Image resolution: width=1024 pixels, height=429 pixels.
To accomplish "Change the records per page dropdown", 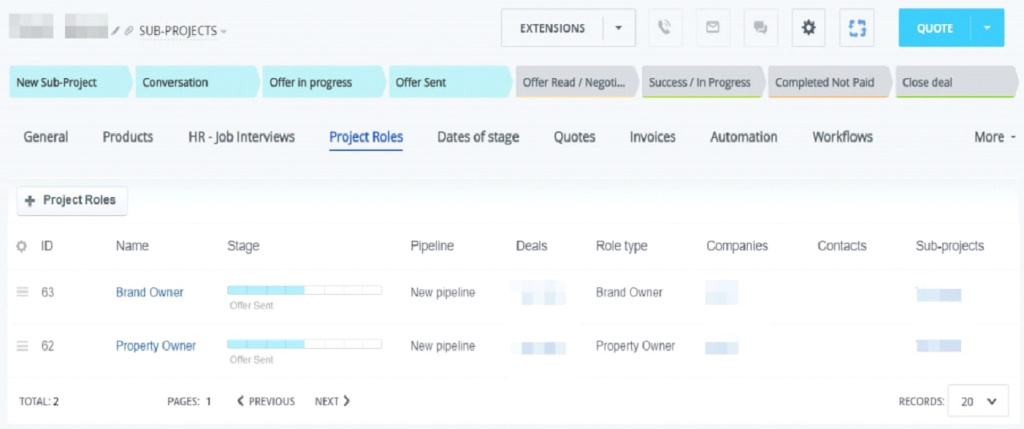I will 977,401.
